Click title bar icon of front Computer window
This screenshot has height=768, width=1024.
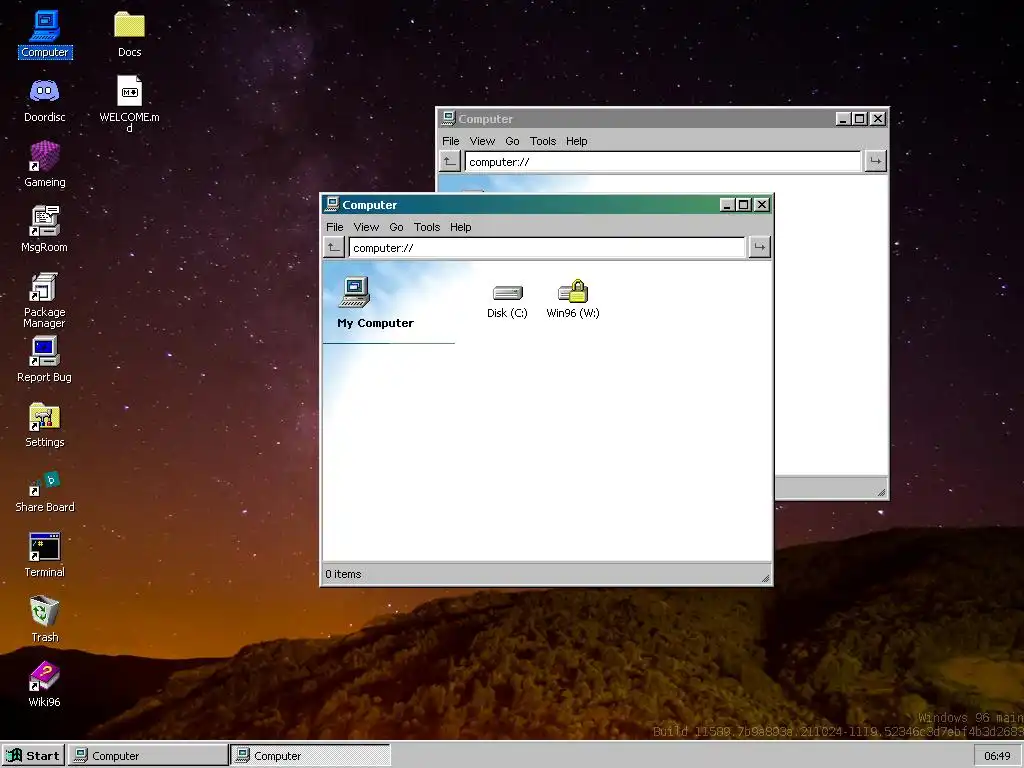[332, 204]
